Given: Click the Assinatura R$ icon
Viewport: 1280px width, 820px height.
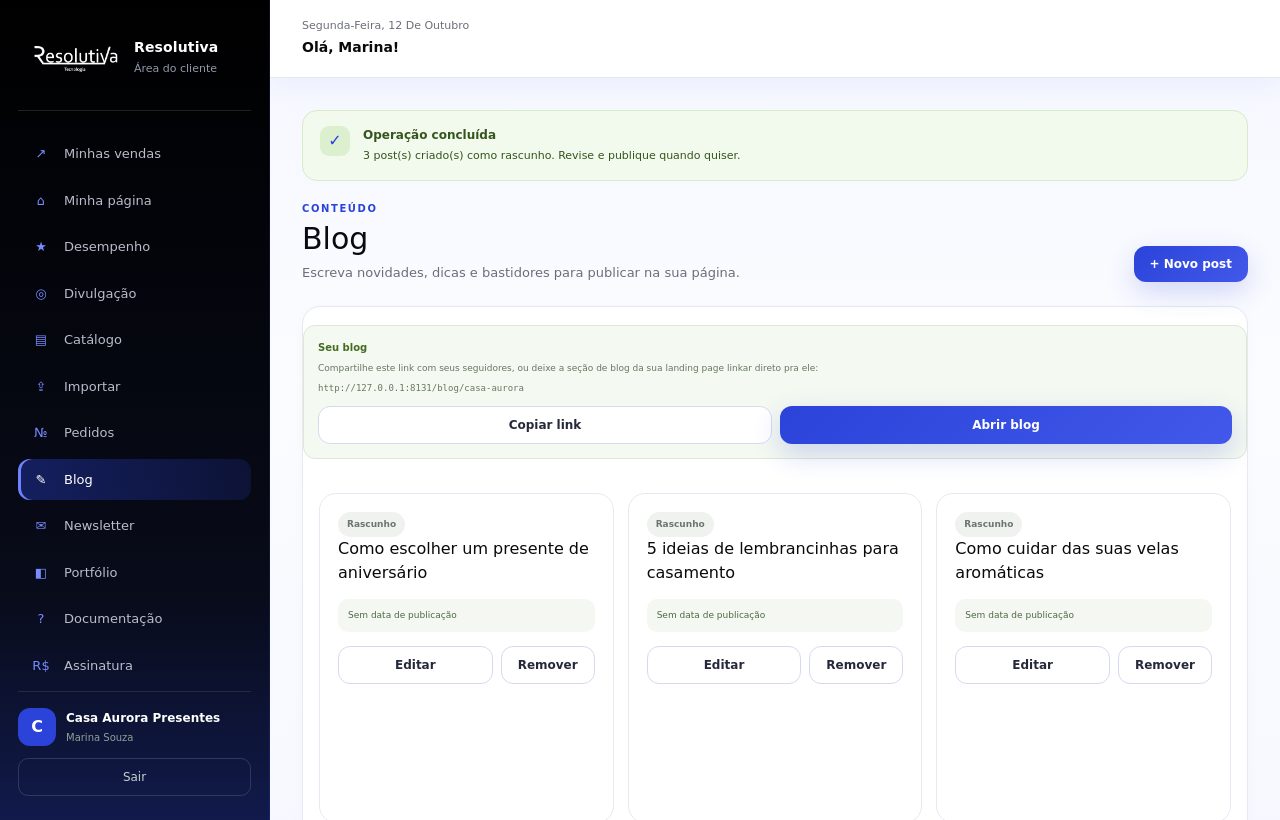Looking at the screenshot, I should (x=41, y=666).
